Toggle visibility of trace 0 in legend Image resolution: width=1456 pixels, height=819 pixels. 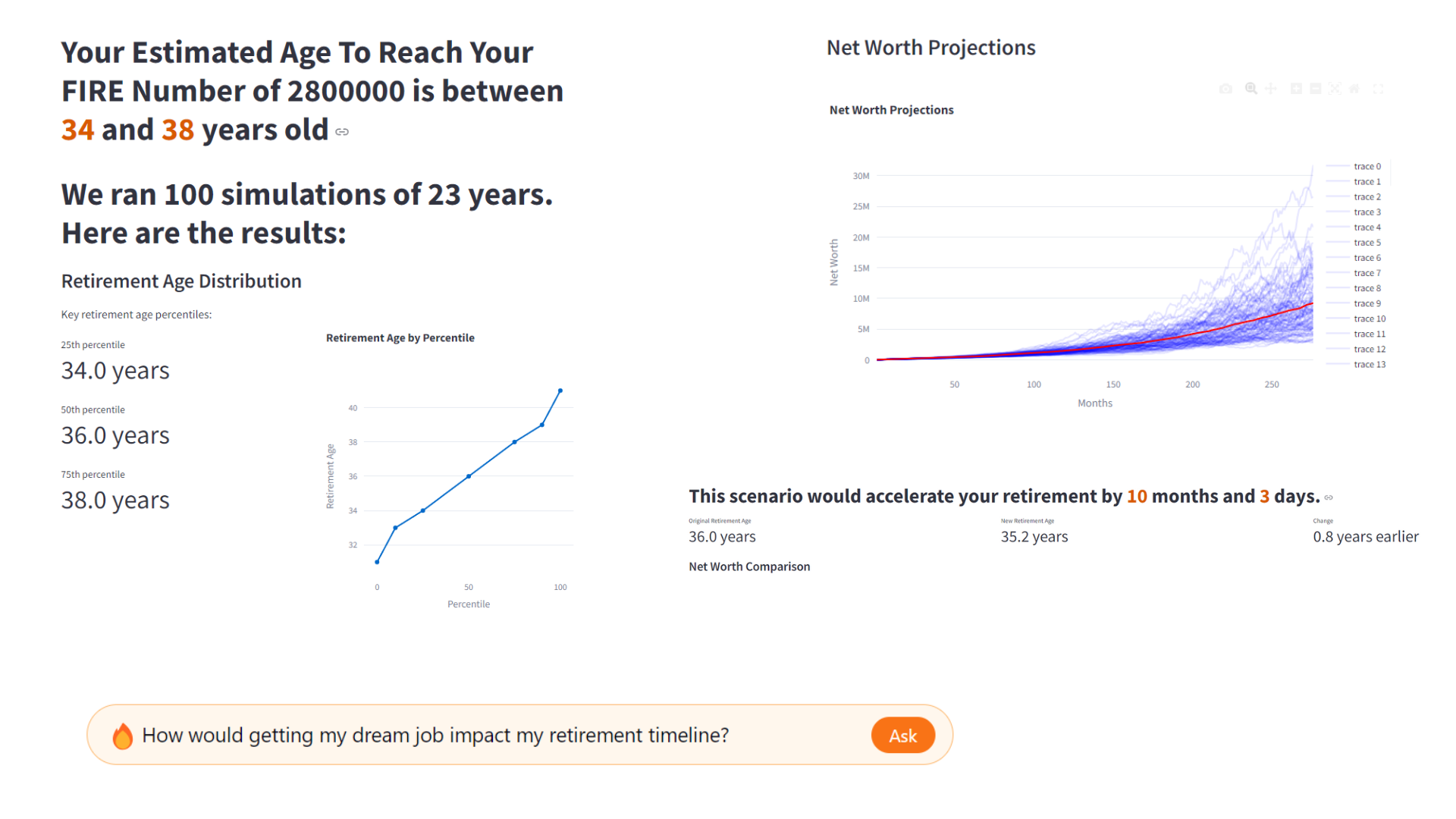coord(1367,167)
